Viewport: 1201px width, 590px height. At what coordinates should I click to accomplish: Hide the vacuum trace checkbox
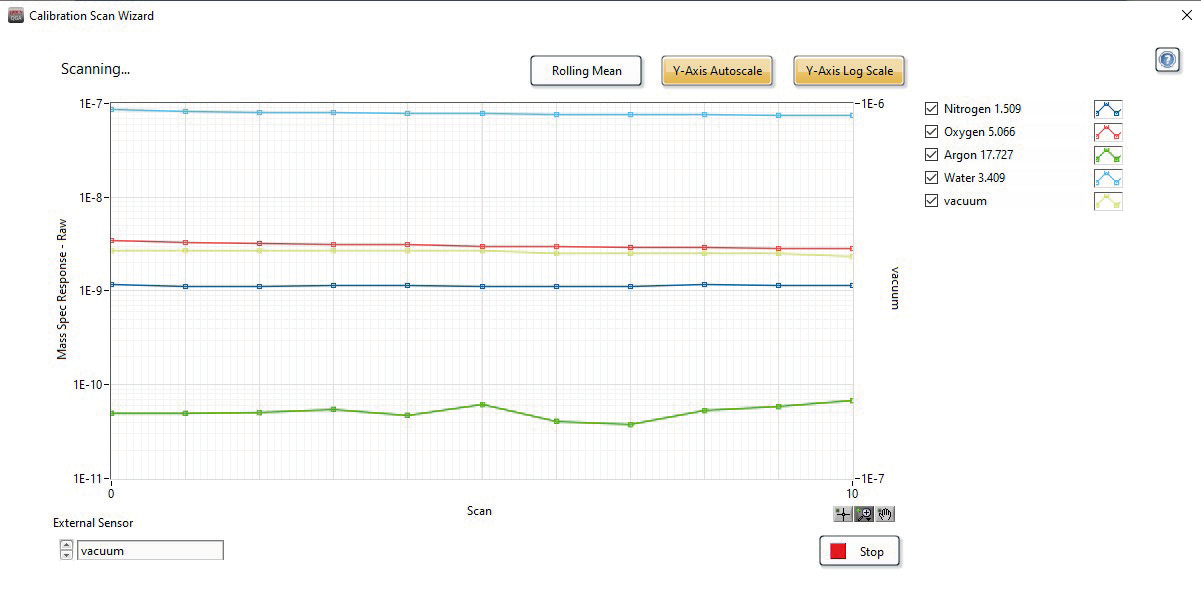[932, 201]
